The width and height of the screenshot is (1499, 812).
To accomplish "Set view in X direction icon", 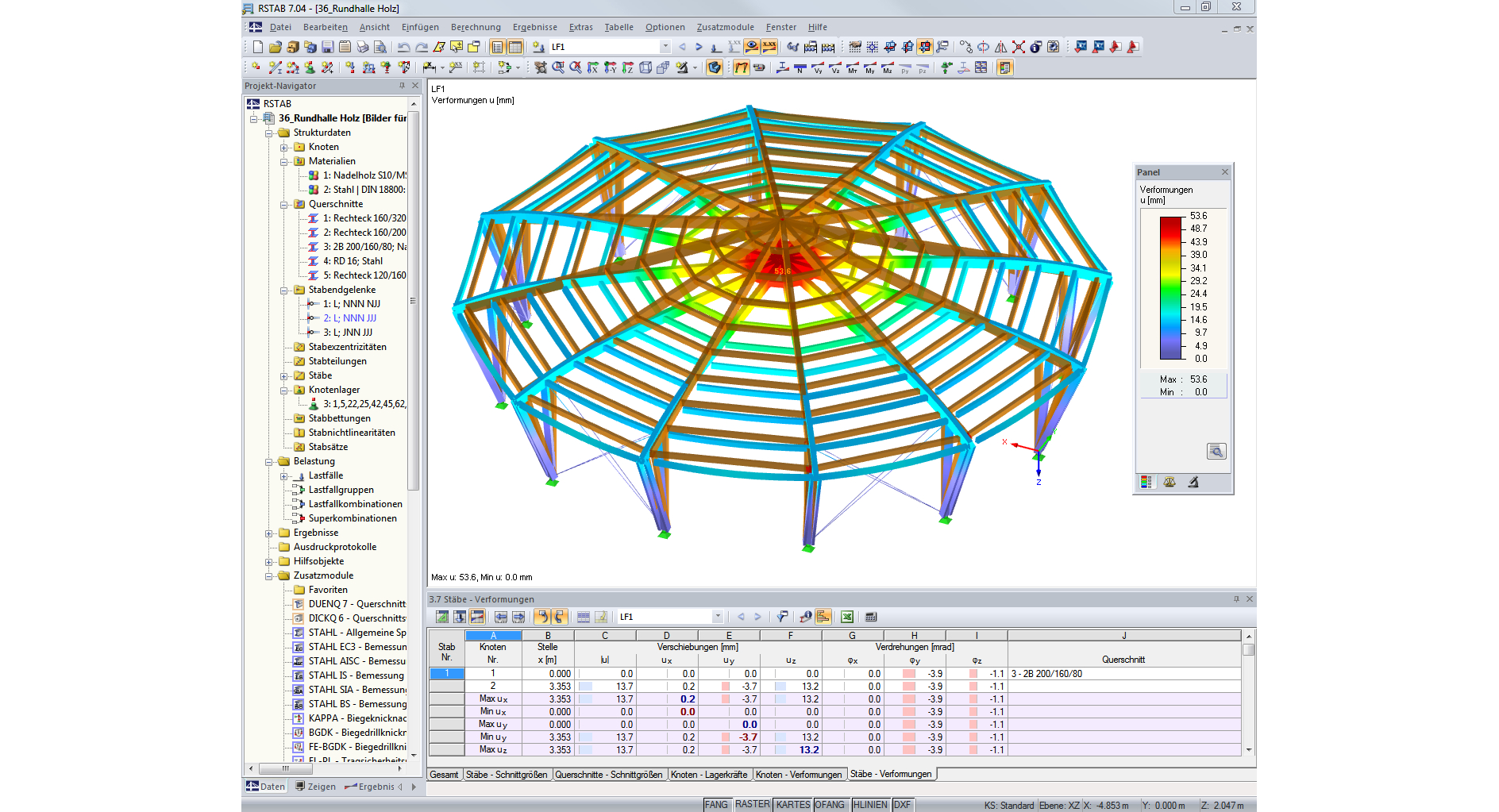I will (592, 67).
